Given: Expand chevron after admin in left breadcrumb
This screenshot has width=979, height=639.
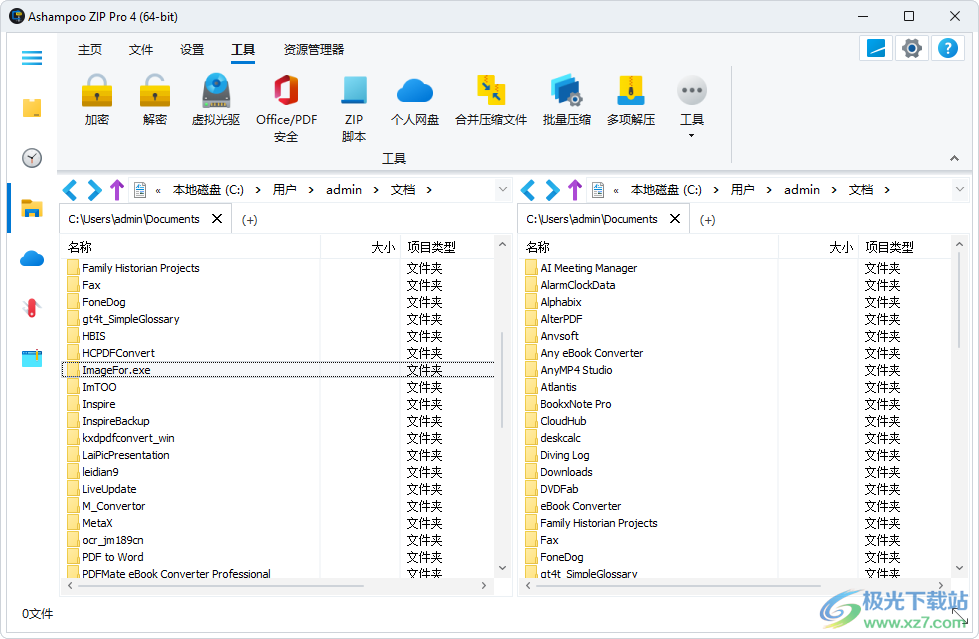Looking at the screenshot, I should click(376, 190).
